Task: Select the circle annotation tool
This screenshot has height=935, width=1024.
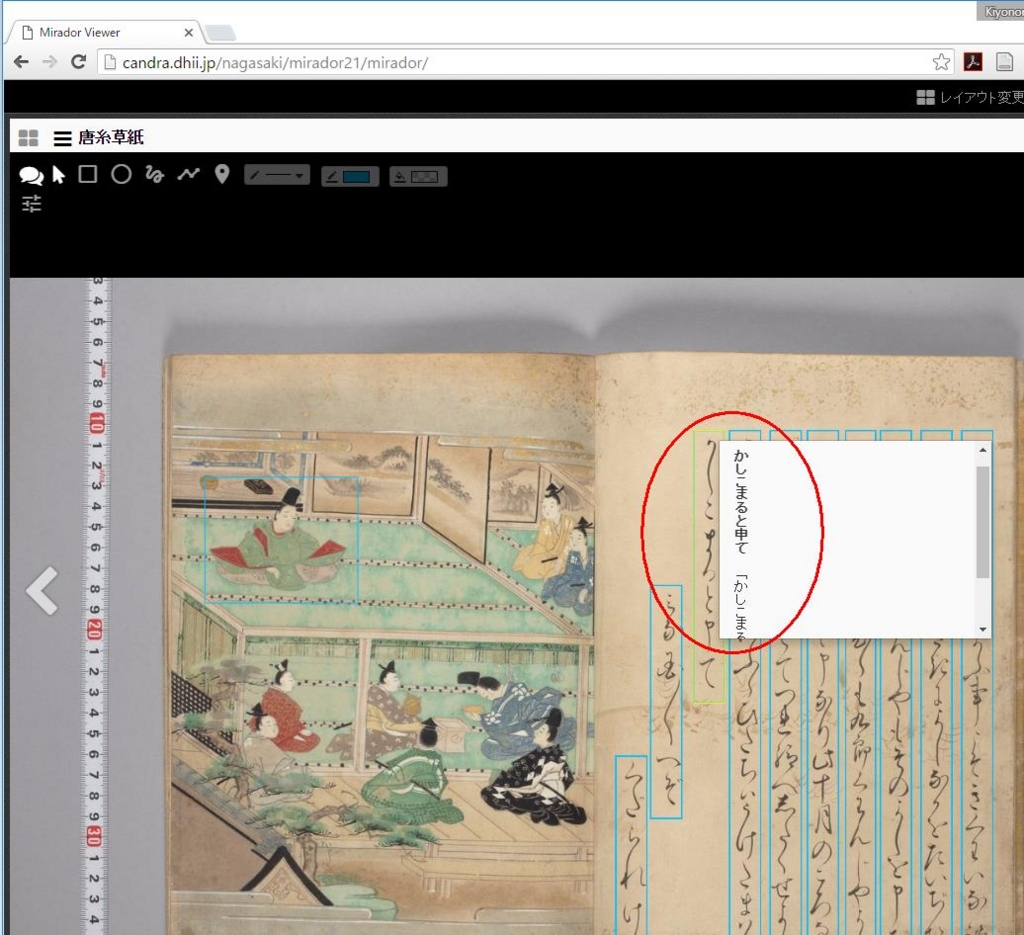Action: (x=121, y=174)
